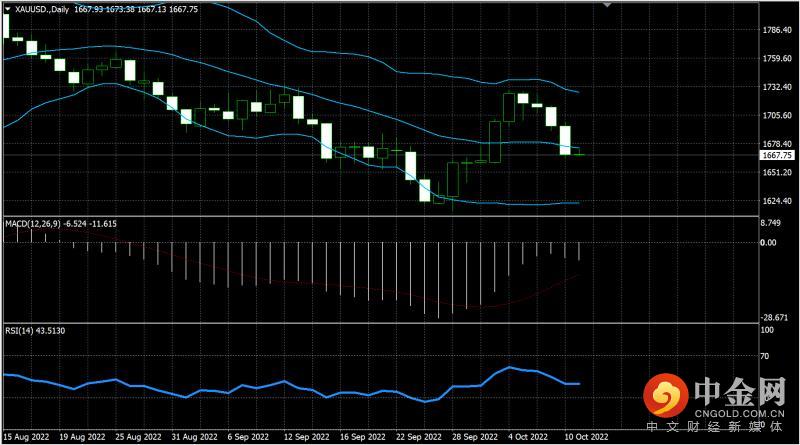Click the MACD(12,26,9) indicator label

point(61,224)
